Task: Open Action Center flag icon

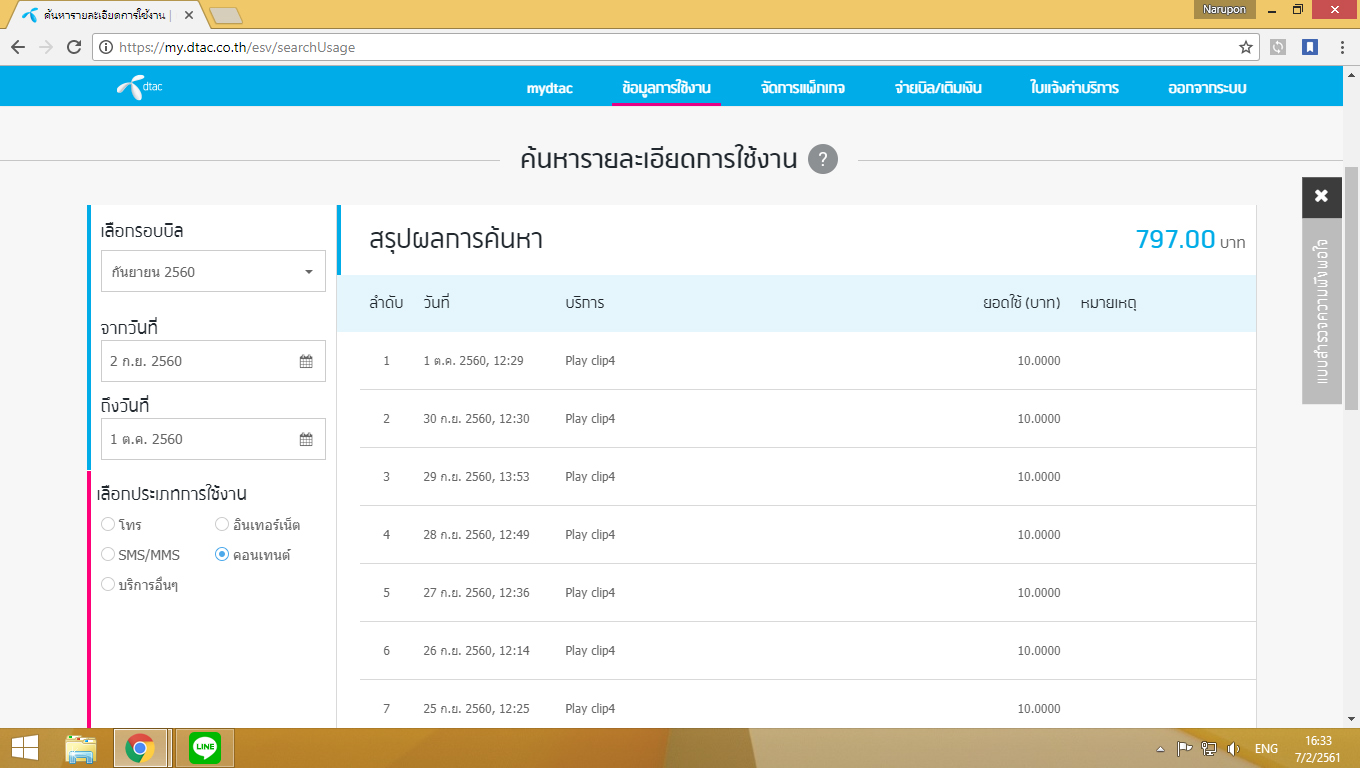Action: point(1184,748)
